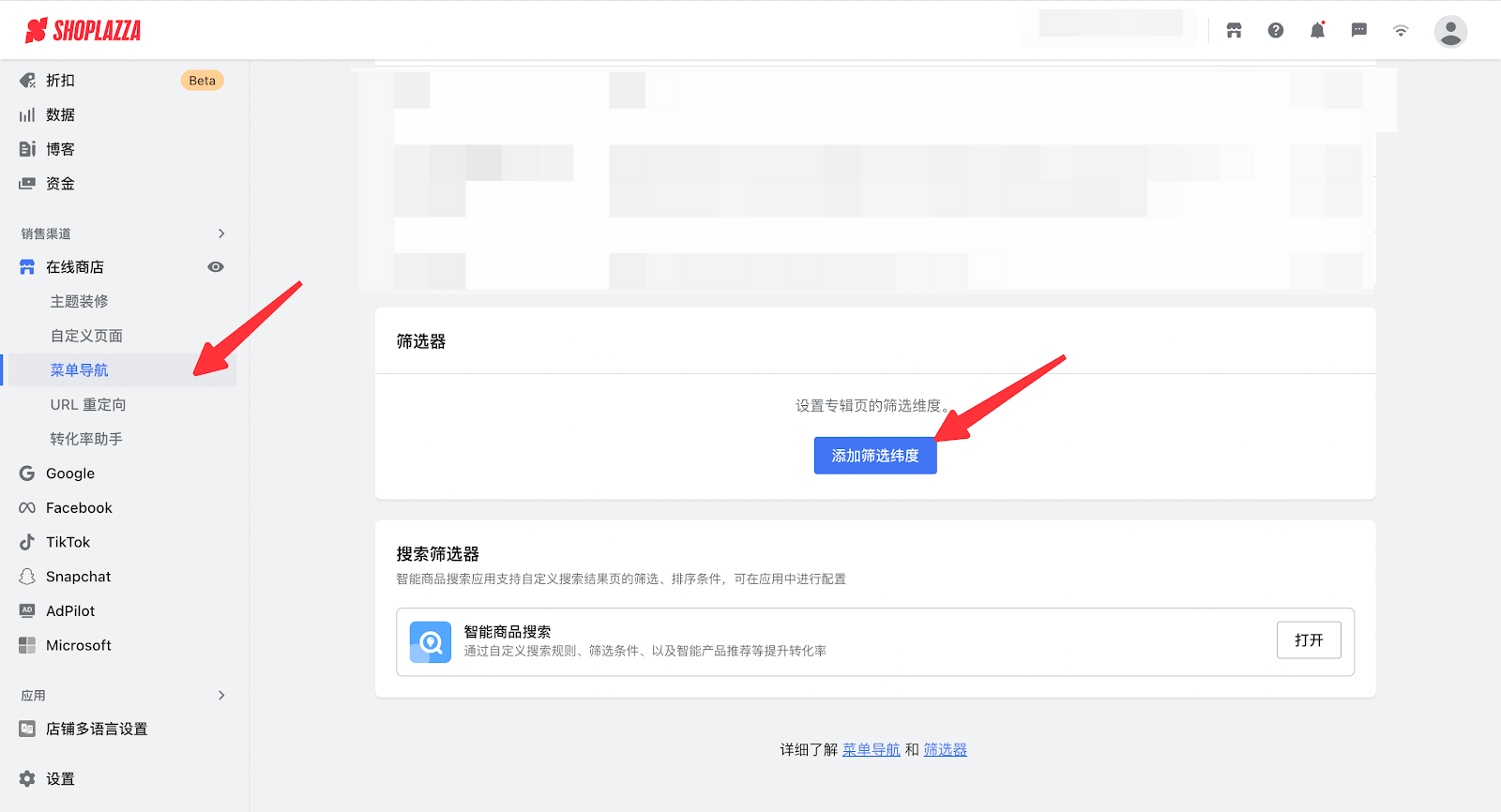This screenshot has width=1501, height=812.
Task: Open URL 重定向 menu item
Action: 88,404
